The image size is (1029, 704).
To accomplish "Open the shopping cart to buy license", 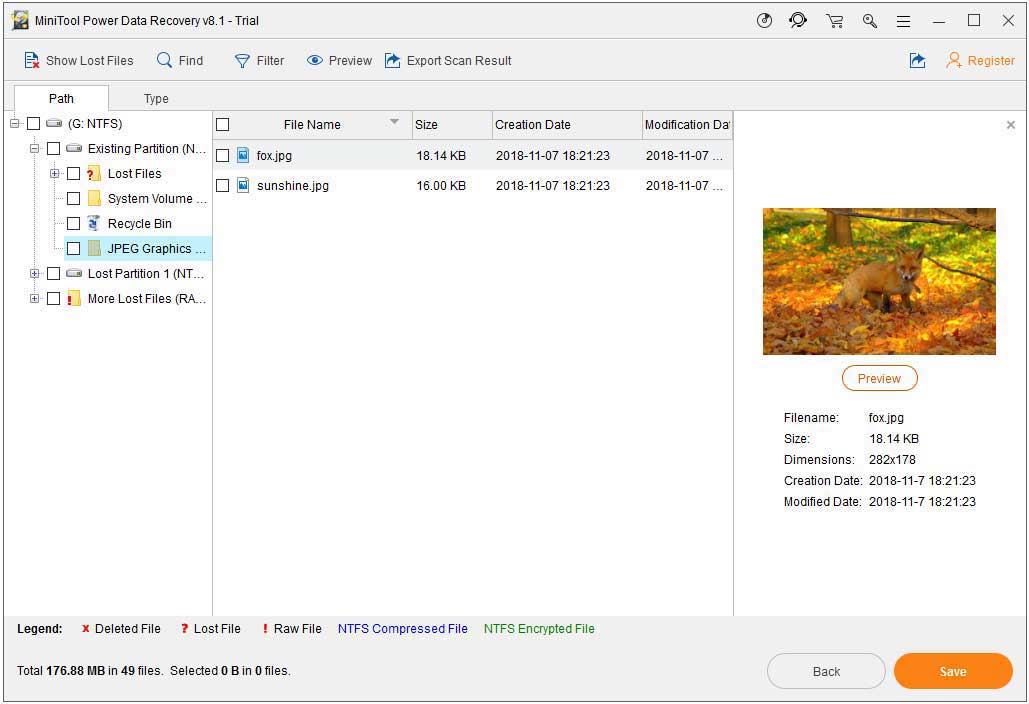I will 834,20.
